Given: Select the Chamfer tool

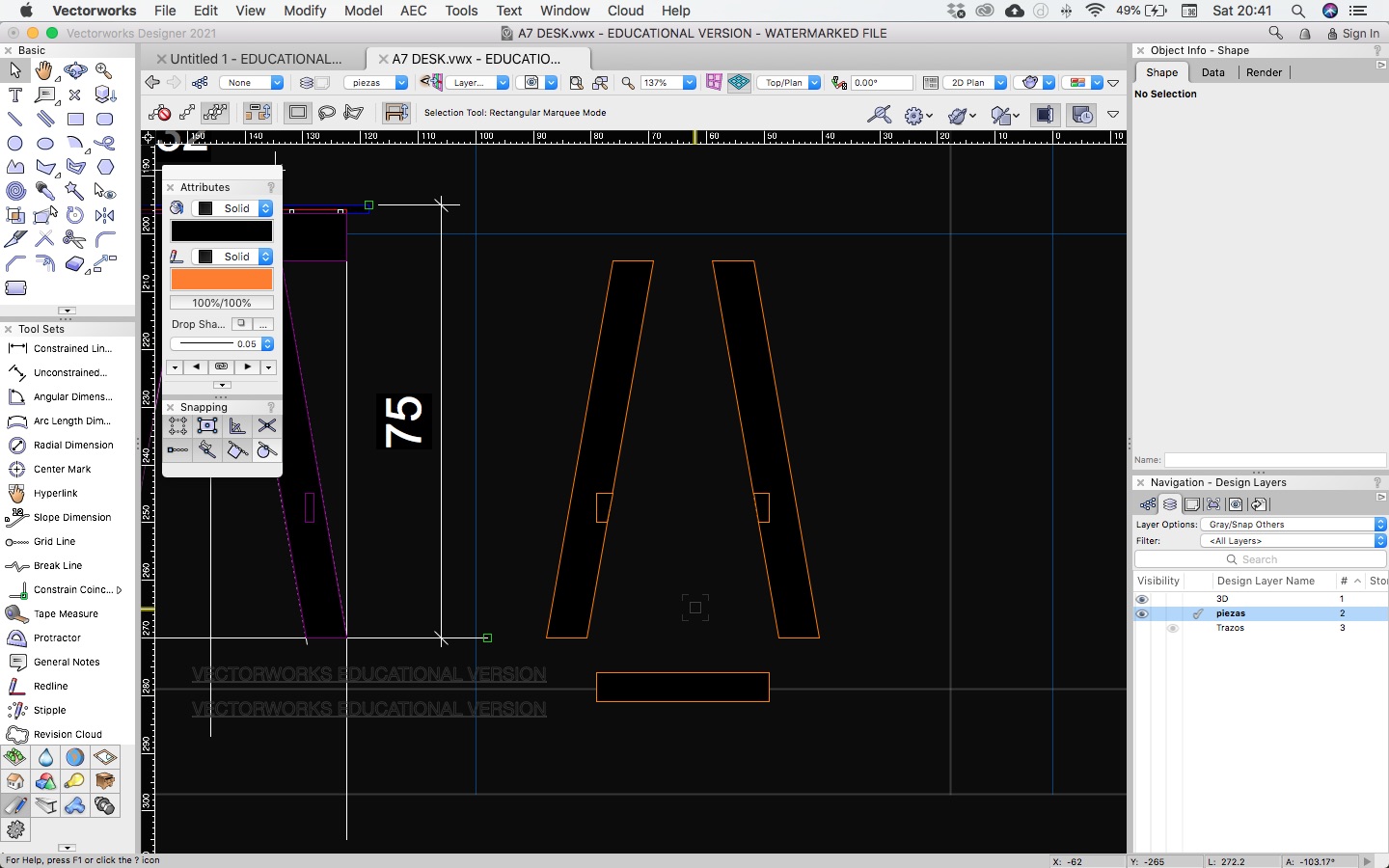Looking at the screenshot, I should pyautogui.click(x=14, y=263).
